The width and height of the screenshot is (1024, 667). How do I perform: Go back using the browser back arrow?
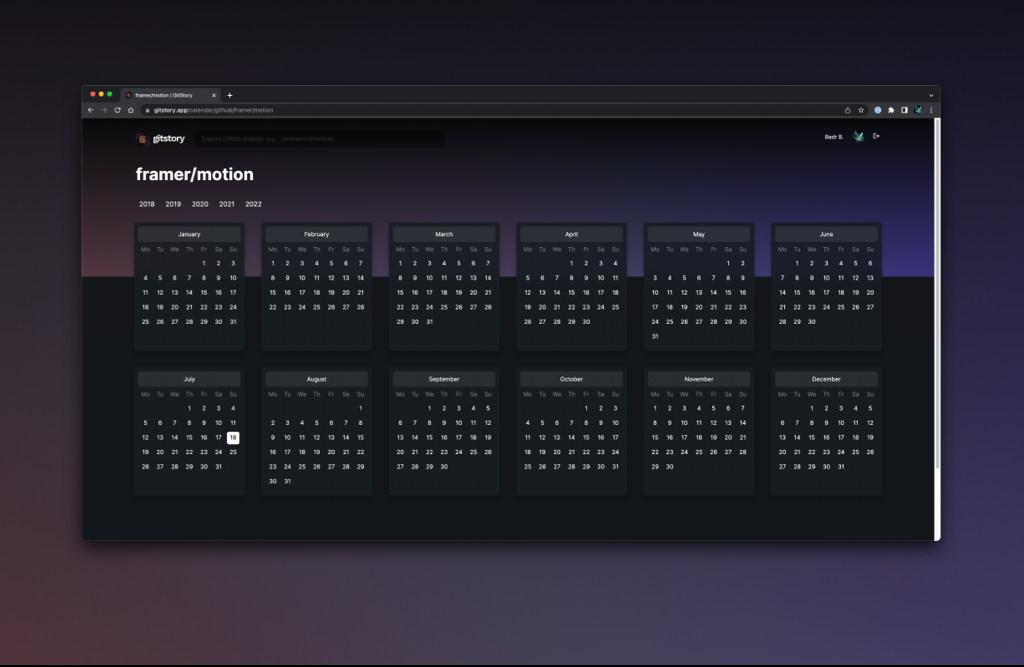tap(91, 110)
